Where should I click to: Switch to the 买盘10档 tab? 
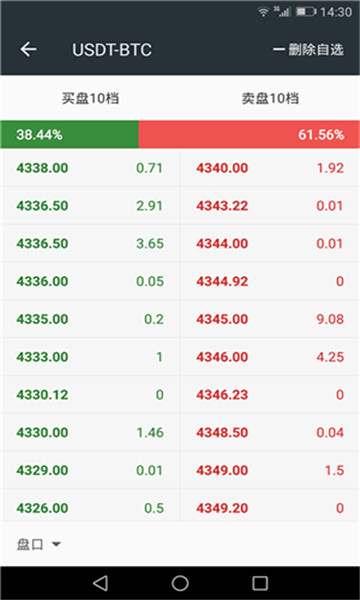click(x=91, y=98)
